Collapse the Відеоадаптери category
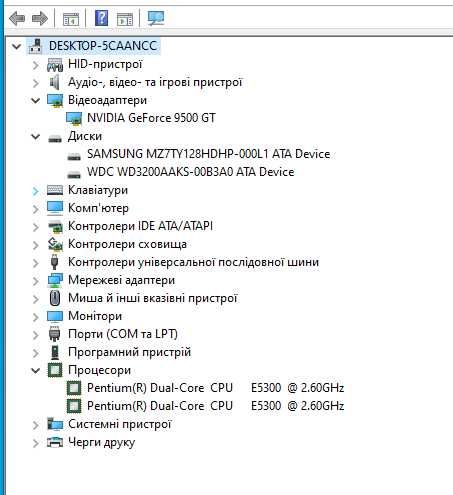This screenshot has height=495, width=453. pyautogui.click(x=36, y=100)
